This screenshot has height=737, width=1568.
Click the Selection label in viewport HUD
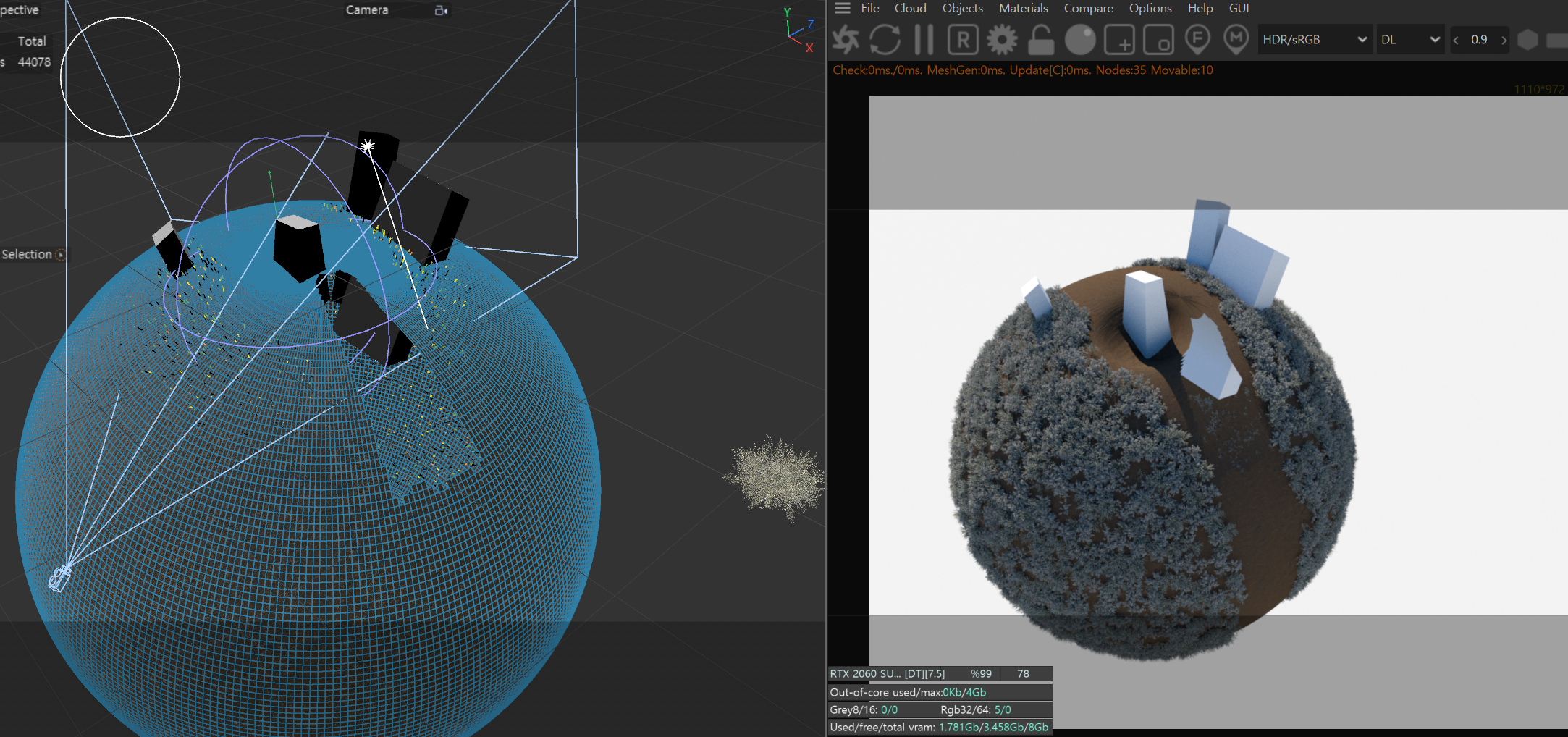pyautogui.click(x=27, y=254)
